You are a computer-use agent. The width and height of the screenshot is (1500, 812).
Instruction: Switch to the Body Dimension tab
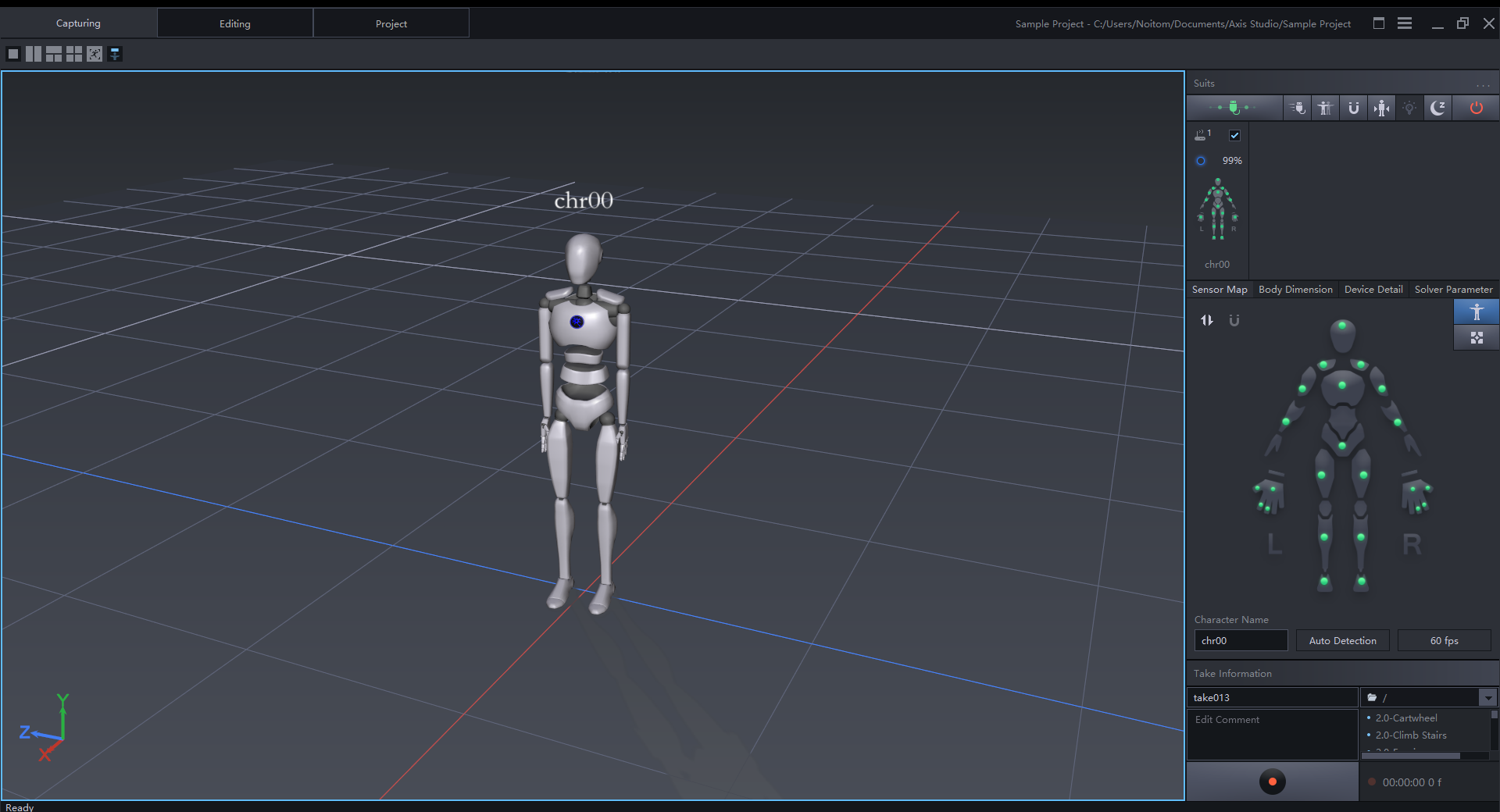click(1295, 290)
